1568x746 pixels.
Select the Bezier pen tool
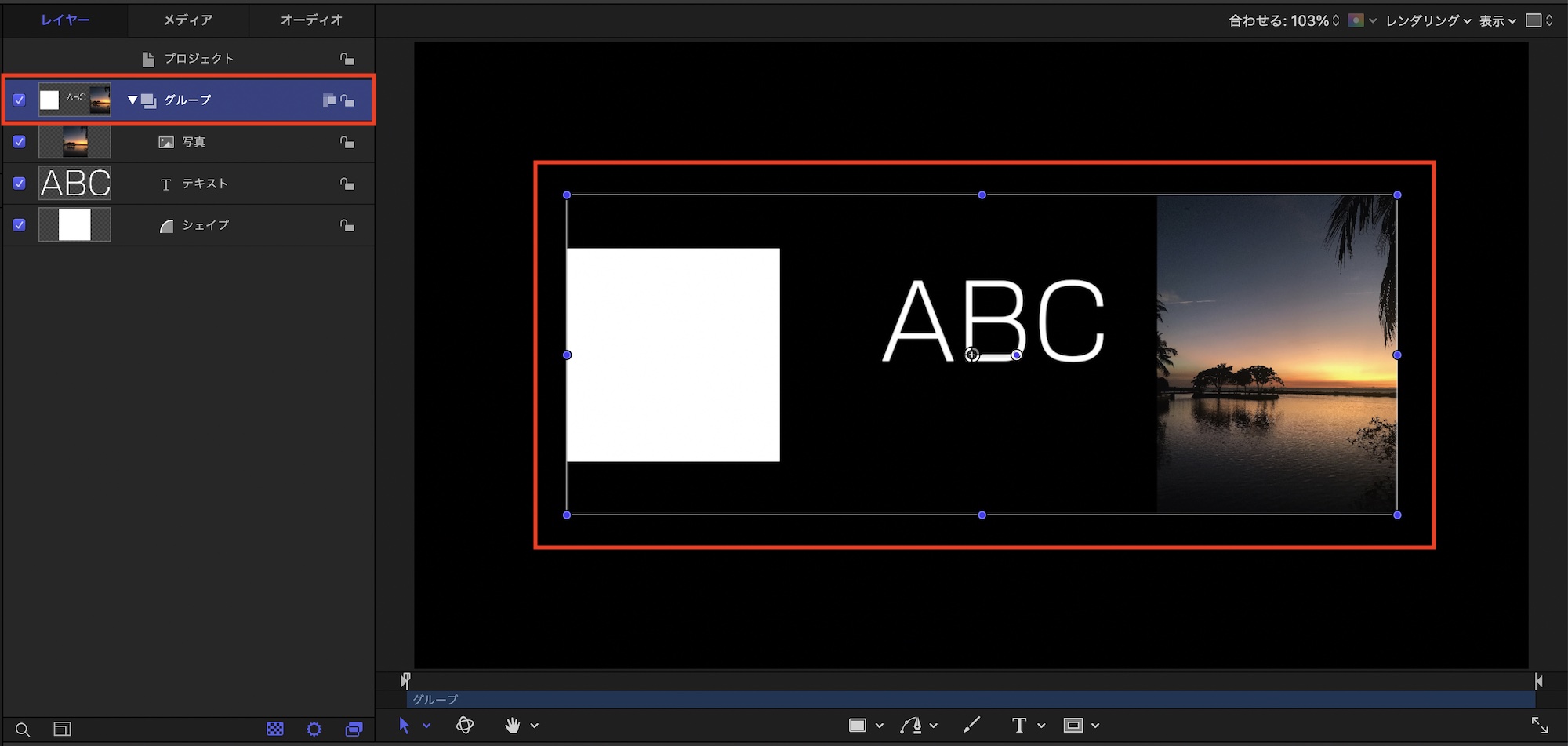[x=911, y=726]
